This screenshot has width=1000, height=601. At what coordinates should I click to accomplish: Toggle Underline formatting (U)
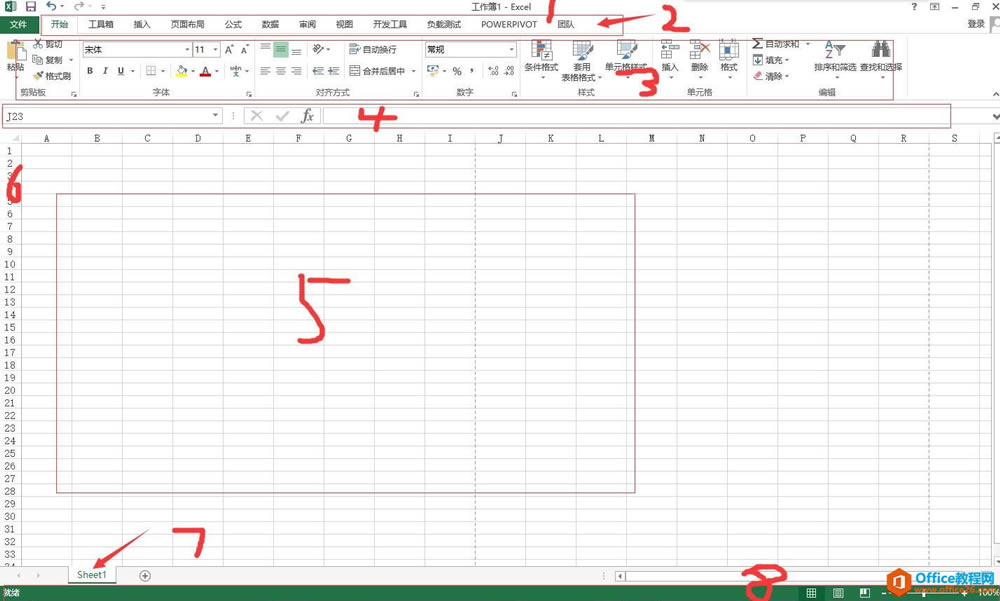coord(119,71)
